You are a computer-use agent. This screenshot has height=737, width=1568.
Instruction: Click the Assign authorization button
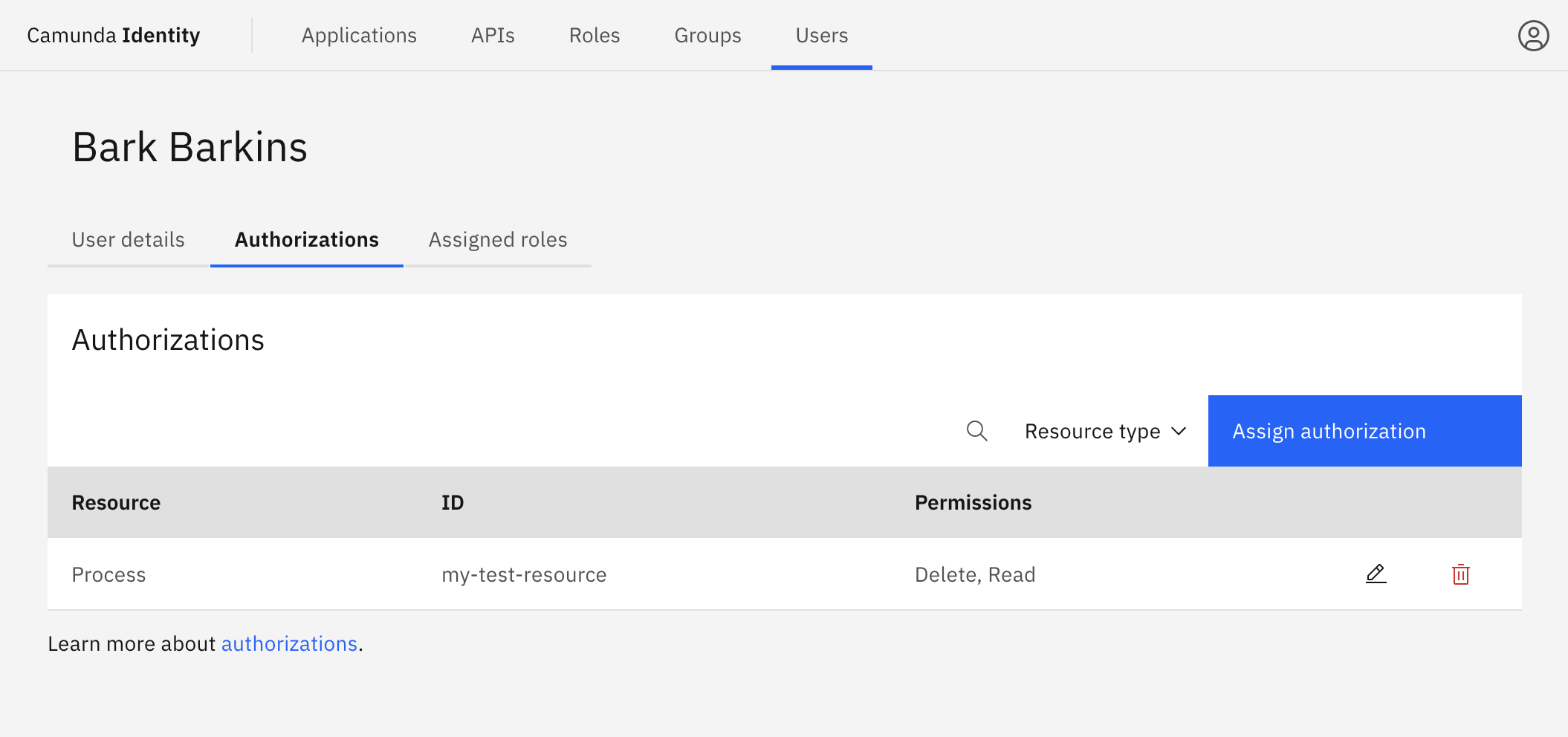pyautogui.click(x=1329, y=431)
